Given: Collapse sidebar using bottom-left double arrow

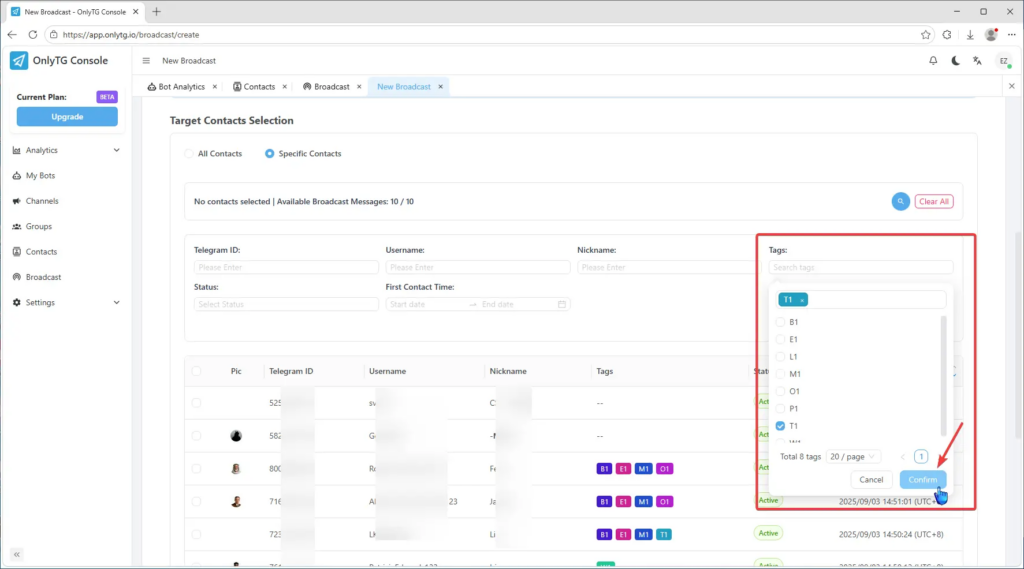Looking at the screenshot, I should coord(17,554).
